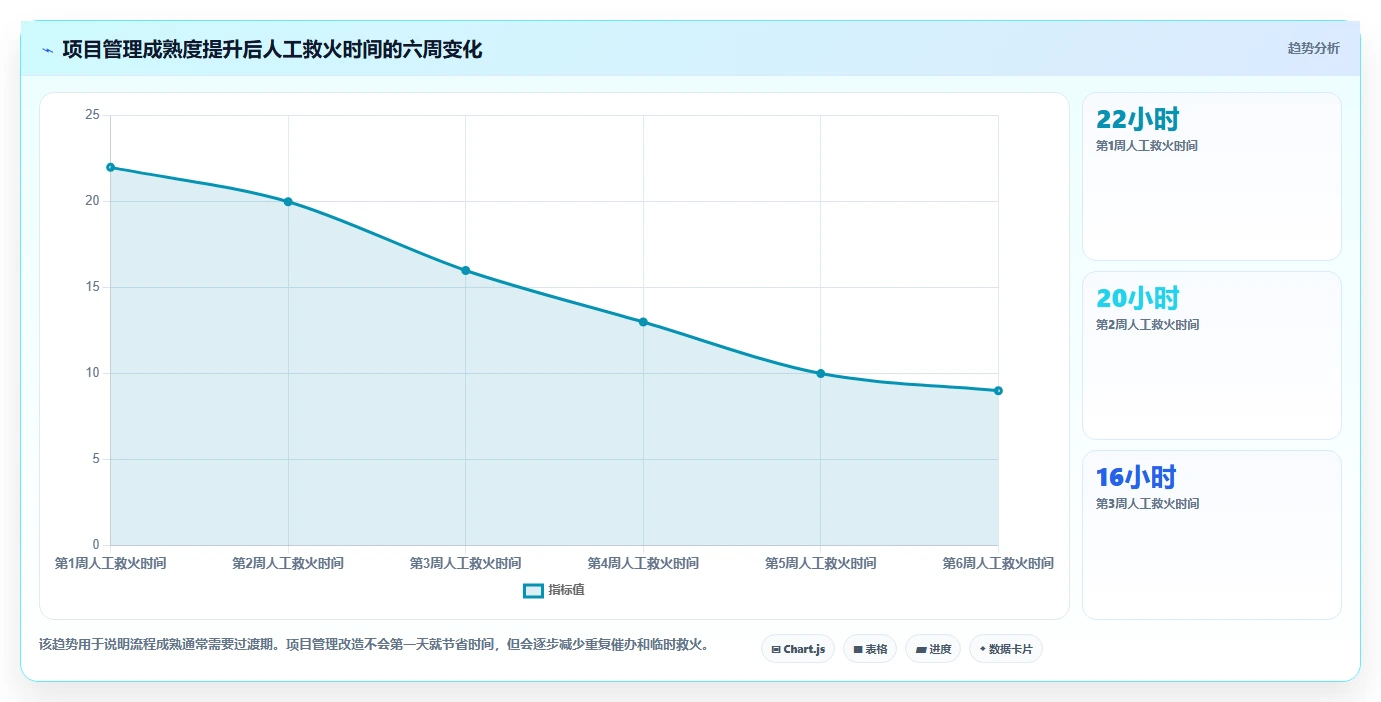This screenshot has width=1381, height=702.
Task: Click the 第5周 data point at 10
Action: click(x=821, y=373)
